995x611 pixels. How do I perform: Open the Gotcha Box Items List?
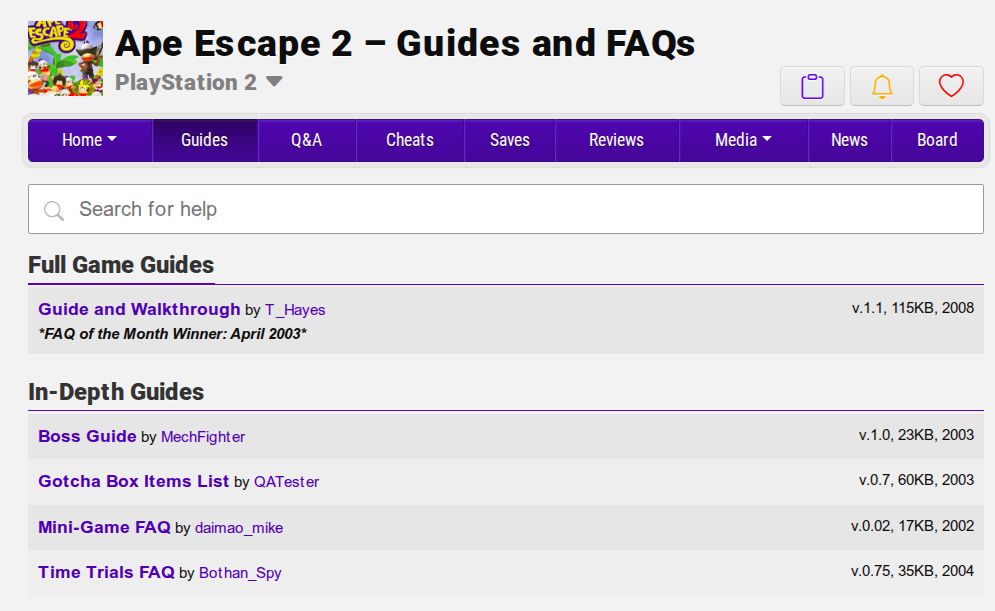(133, 482)
